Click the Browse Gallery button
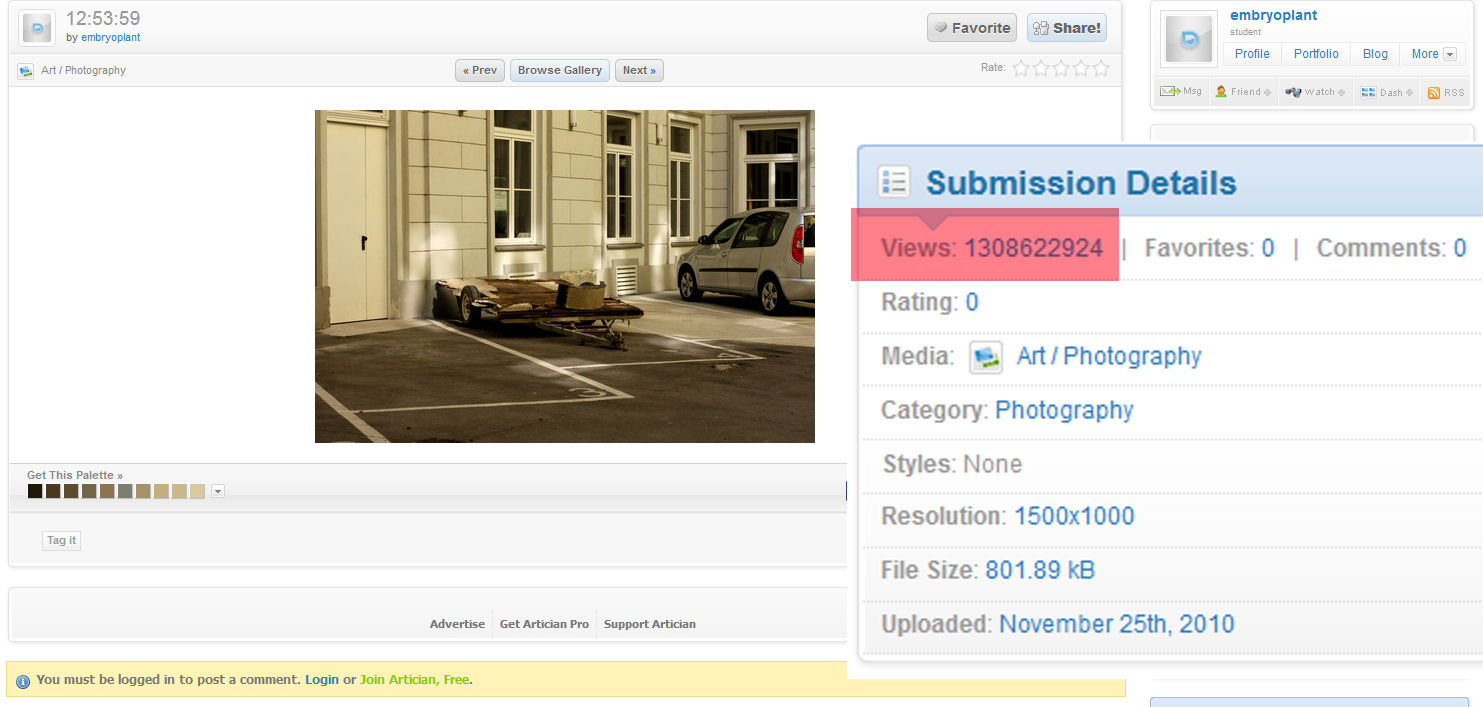Screen dimensions: 1483x707 (559, 70)
